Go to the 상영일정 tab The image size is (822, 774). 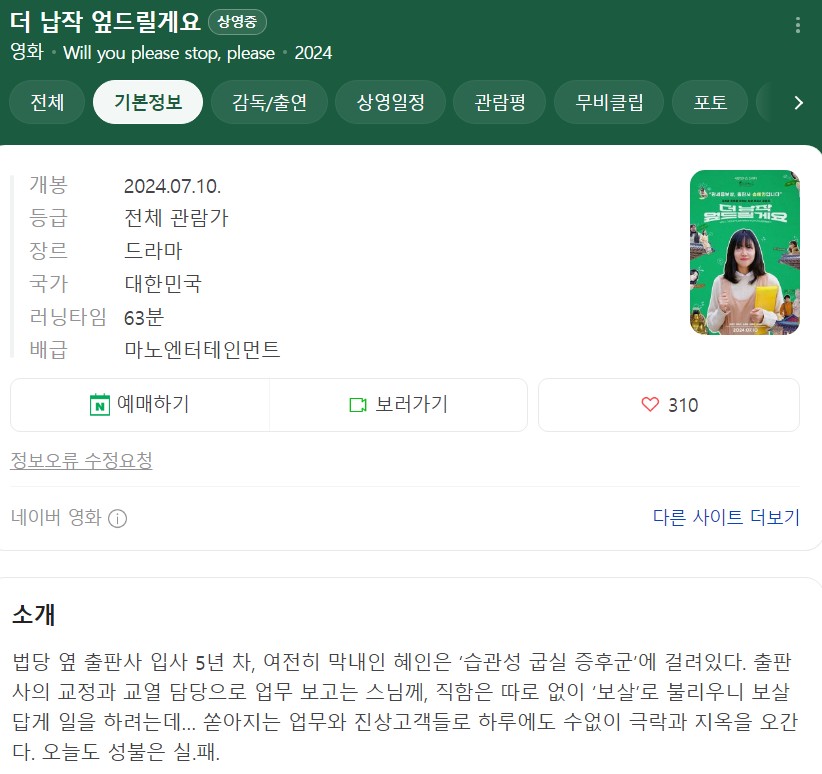tap(391, 102)
